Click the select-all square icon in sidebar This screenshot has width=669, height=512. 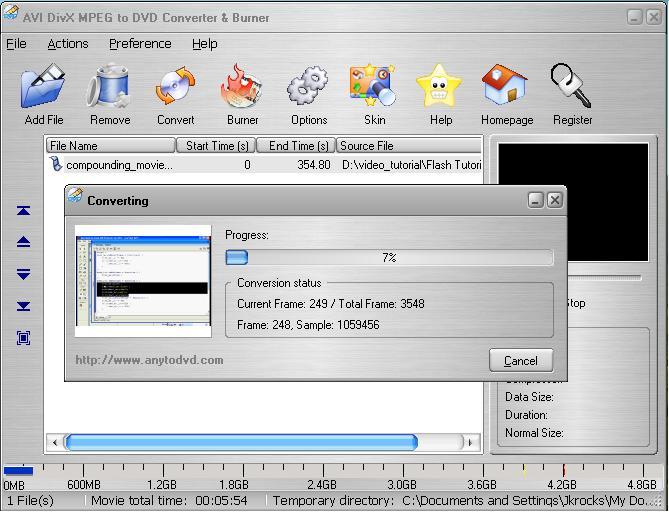pyautogui.click(x=23, y=338)
